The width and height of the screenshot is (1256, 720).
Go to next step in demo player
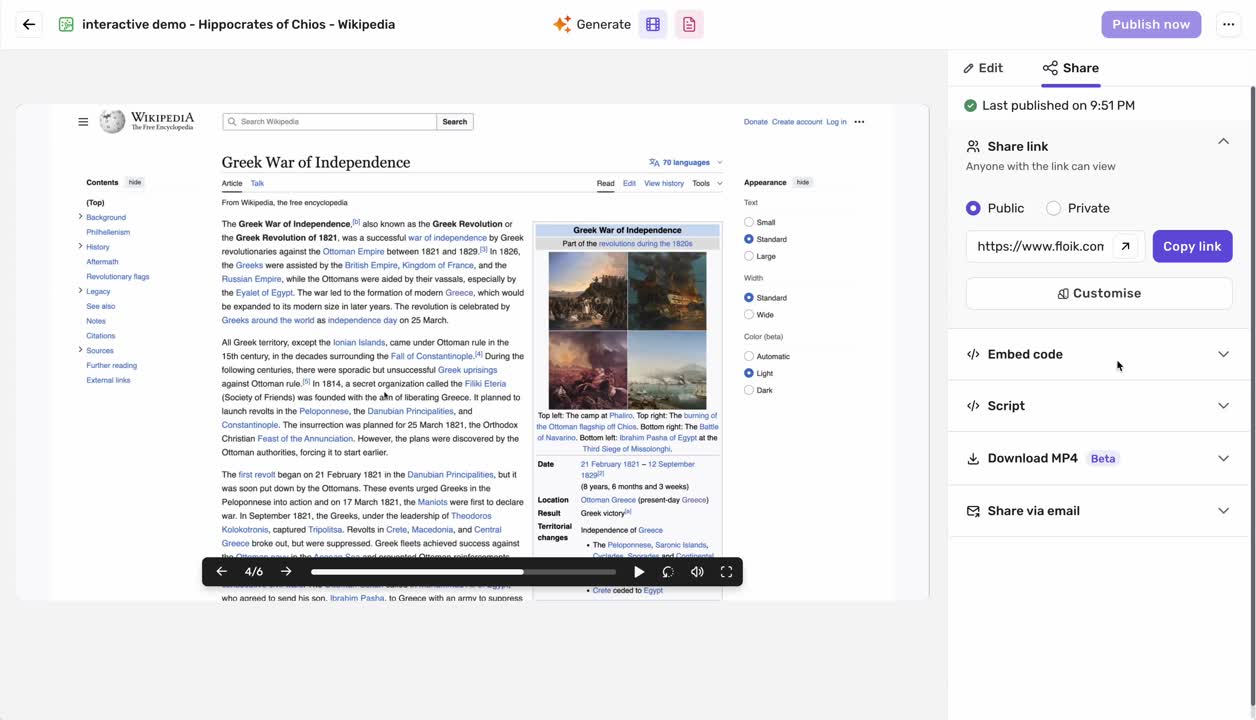286,572
